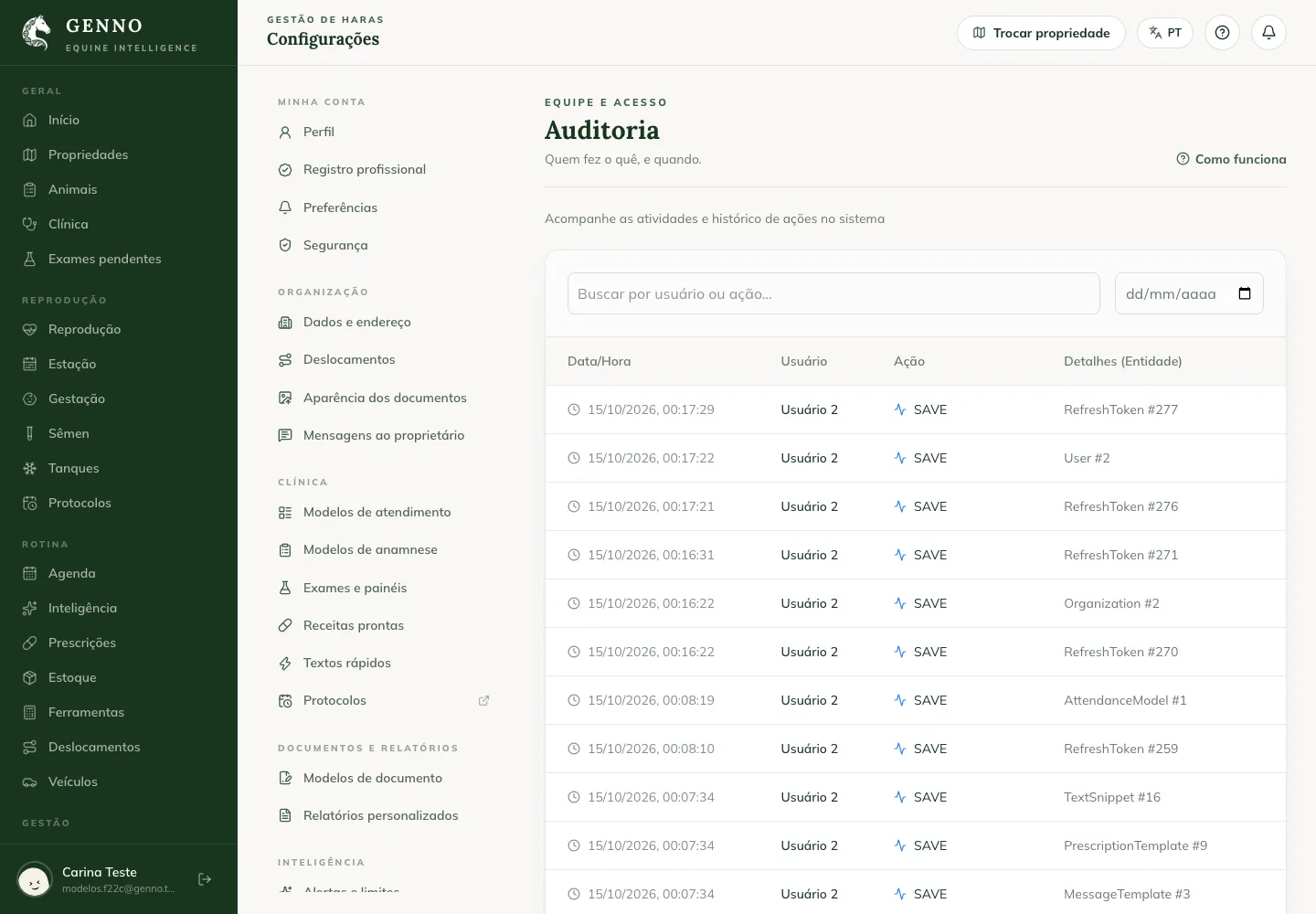Screen dimensions: 1316x914
Task: Click the Veículos car icon
Action: 29,781
